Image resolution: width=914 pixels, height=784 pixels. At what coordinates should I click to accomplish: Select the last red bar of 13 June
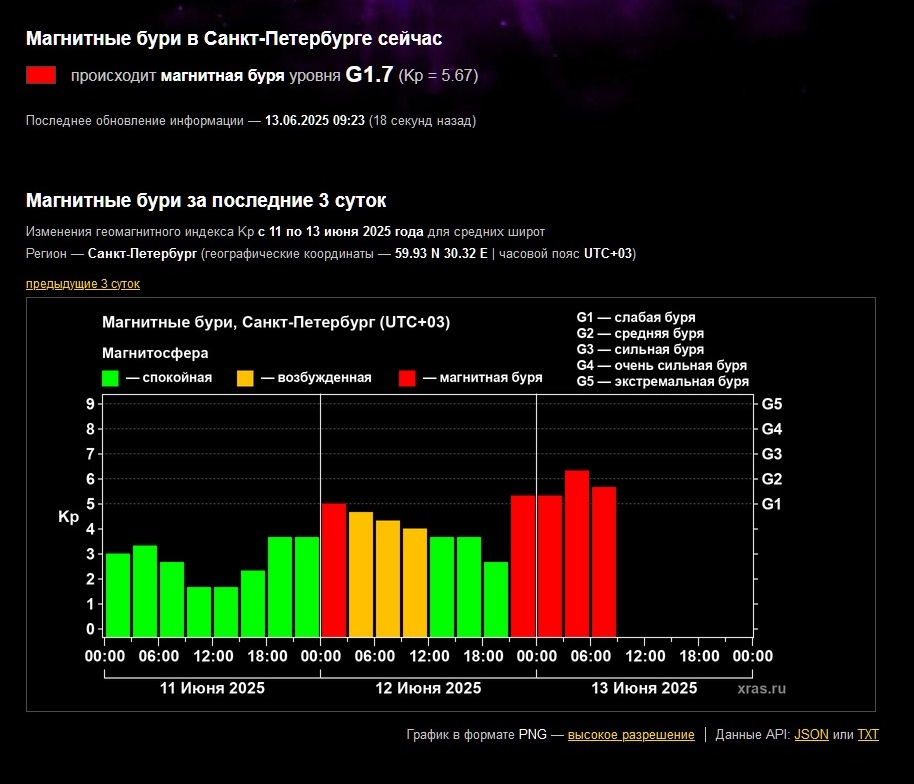click(x=604, y=562)
